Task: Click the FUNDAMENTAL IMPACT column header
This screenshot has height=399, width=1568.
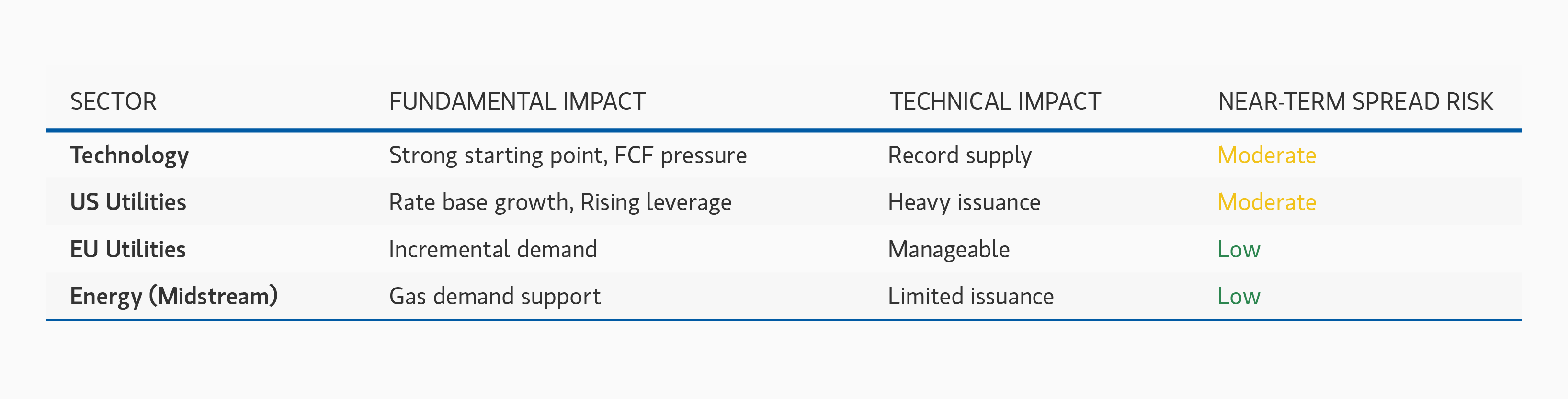Action: coord(517,101)
